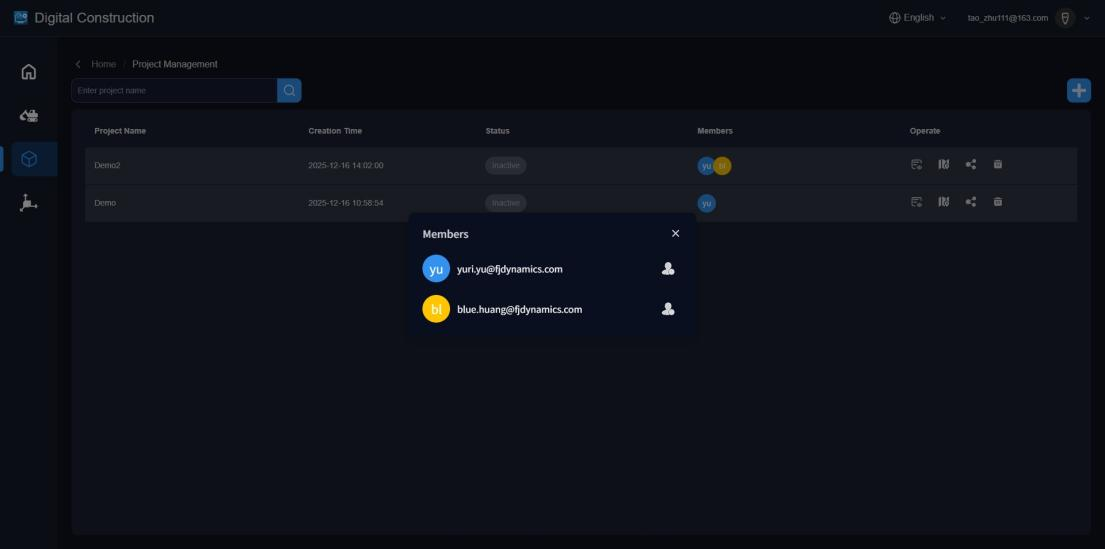Image resolution: width=1105 pixels, height=549 pixels.
Task: Click the Demo row's yu member avatar
Action: pos(707,203)
